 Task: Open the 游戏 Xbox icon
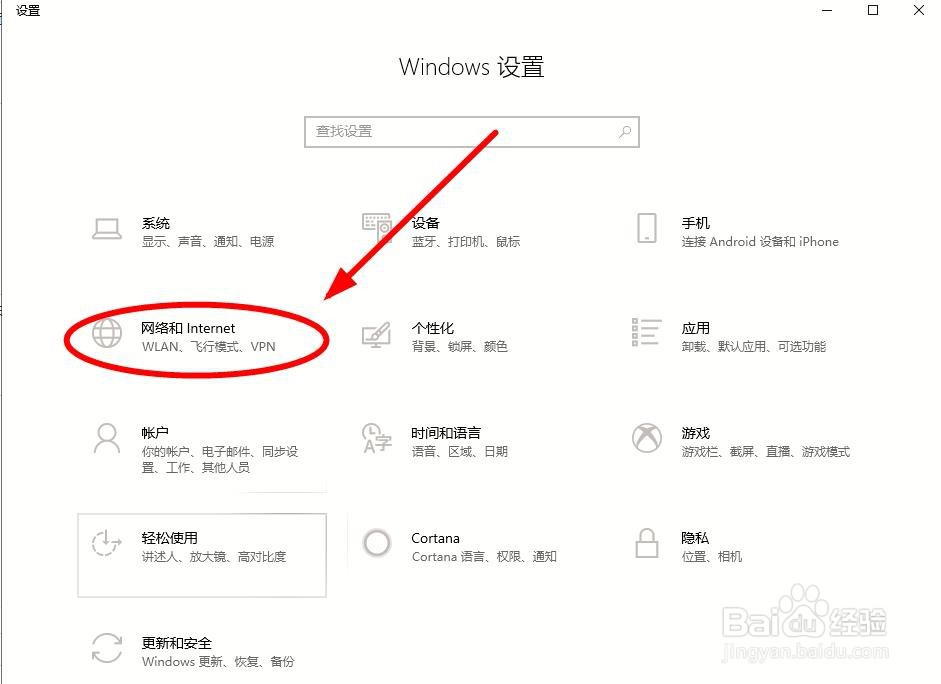(x=646, y=438)
